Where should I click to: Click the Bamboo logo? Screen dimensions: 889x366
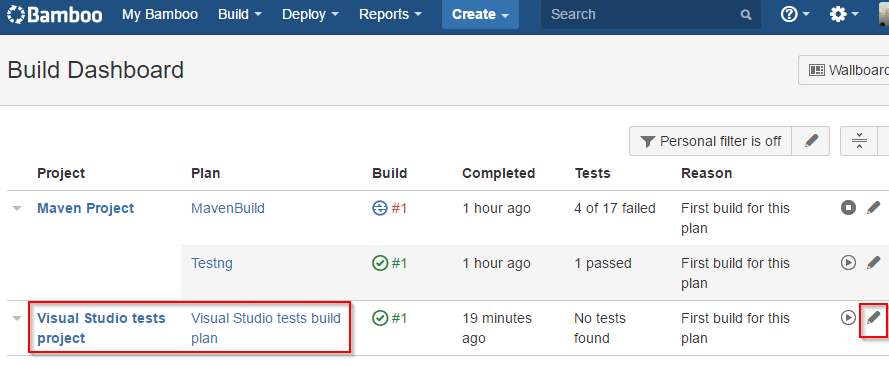coord(55,14)
